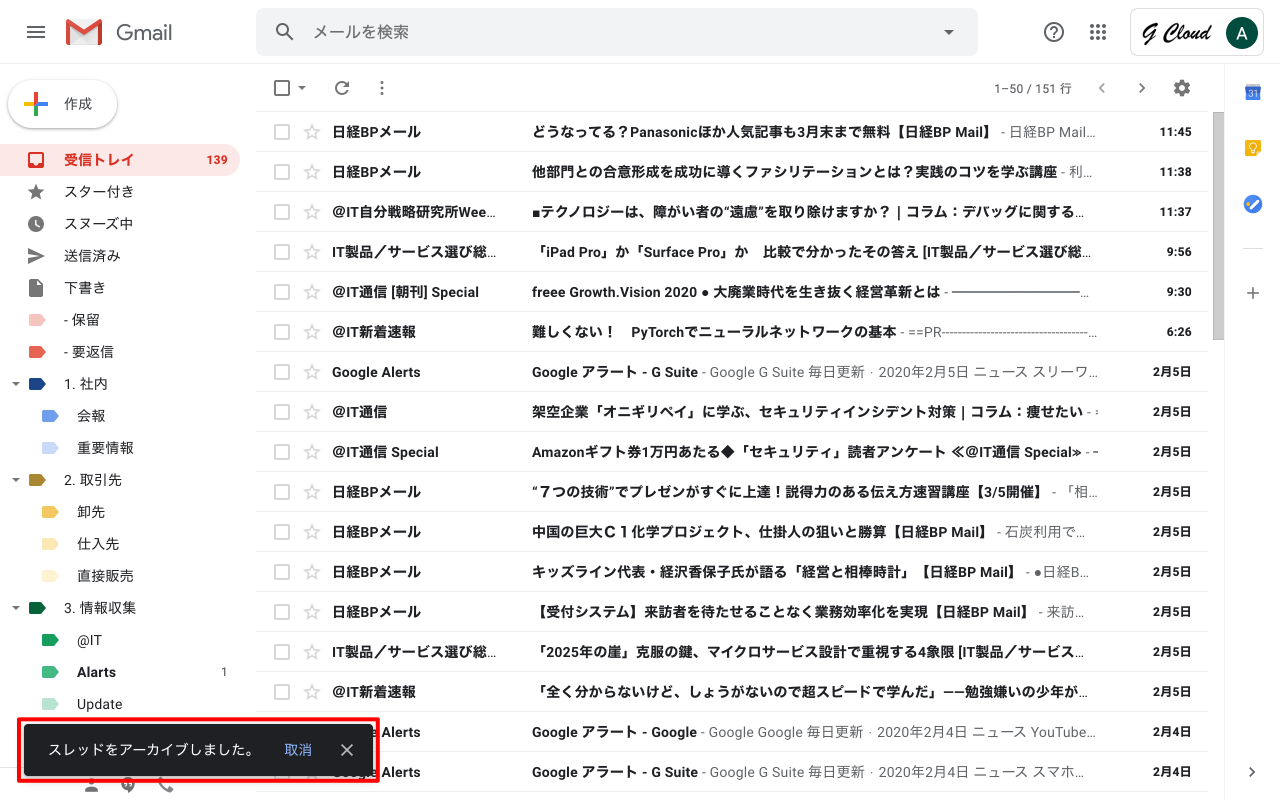Open the 中国の巨大Ｃ１化学プロジェクト message
Image resolution: width=1280 pixels, height=800 pixels.
[x=732, y=532]
